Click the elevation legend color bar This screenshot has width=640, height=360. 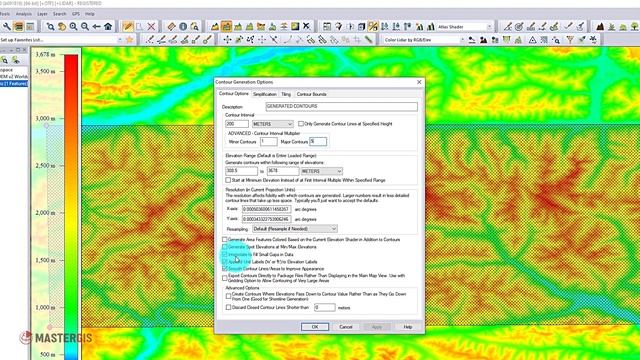click(71, 207)
